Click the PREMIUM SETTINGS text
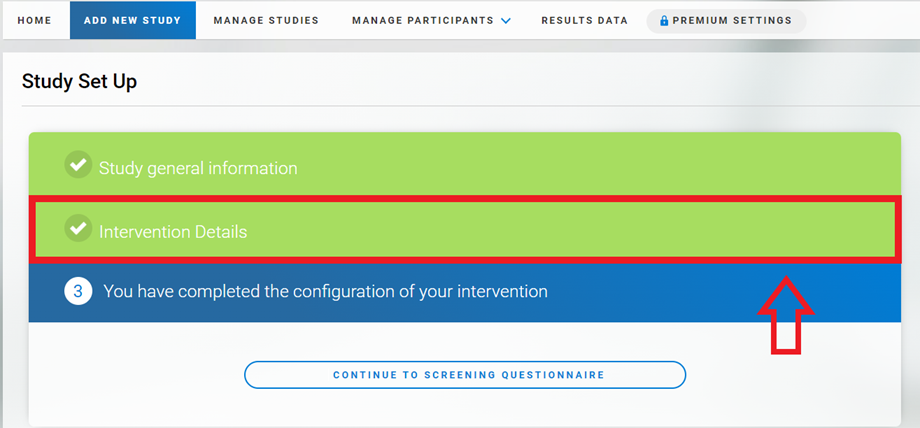 click(x=732, y=20)
